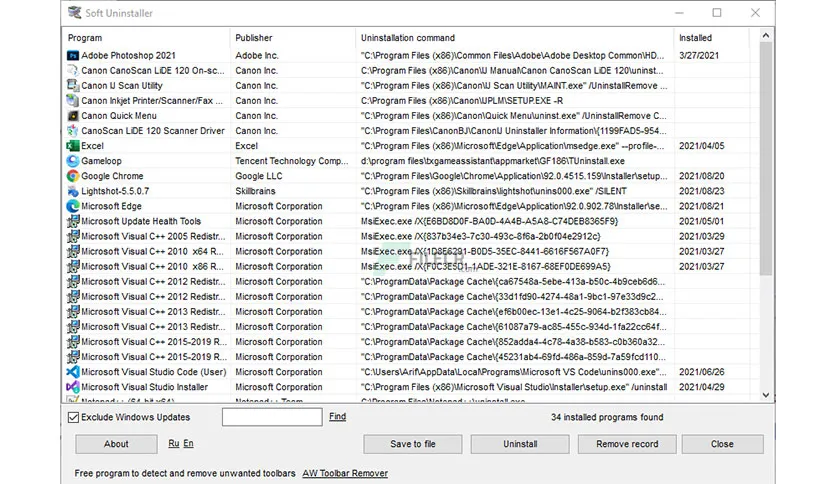Click the Save to file button

pyautogui.click(x=413, y=444)
